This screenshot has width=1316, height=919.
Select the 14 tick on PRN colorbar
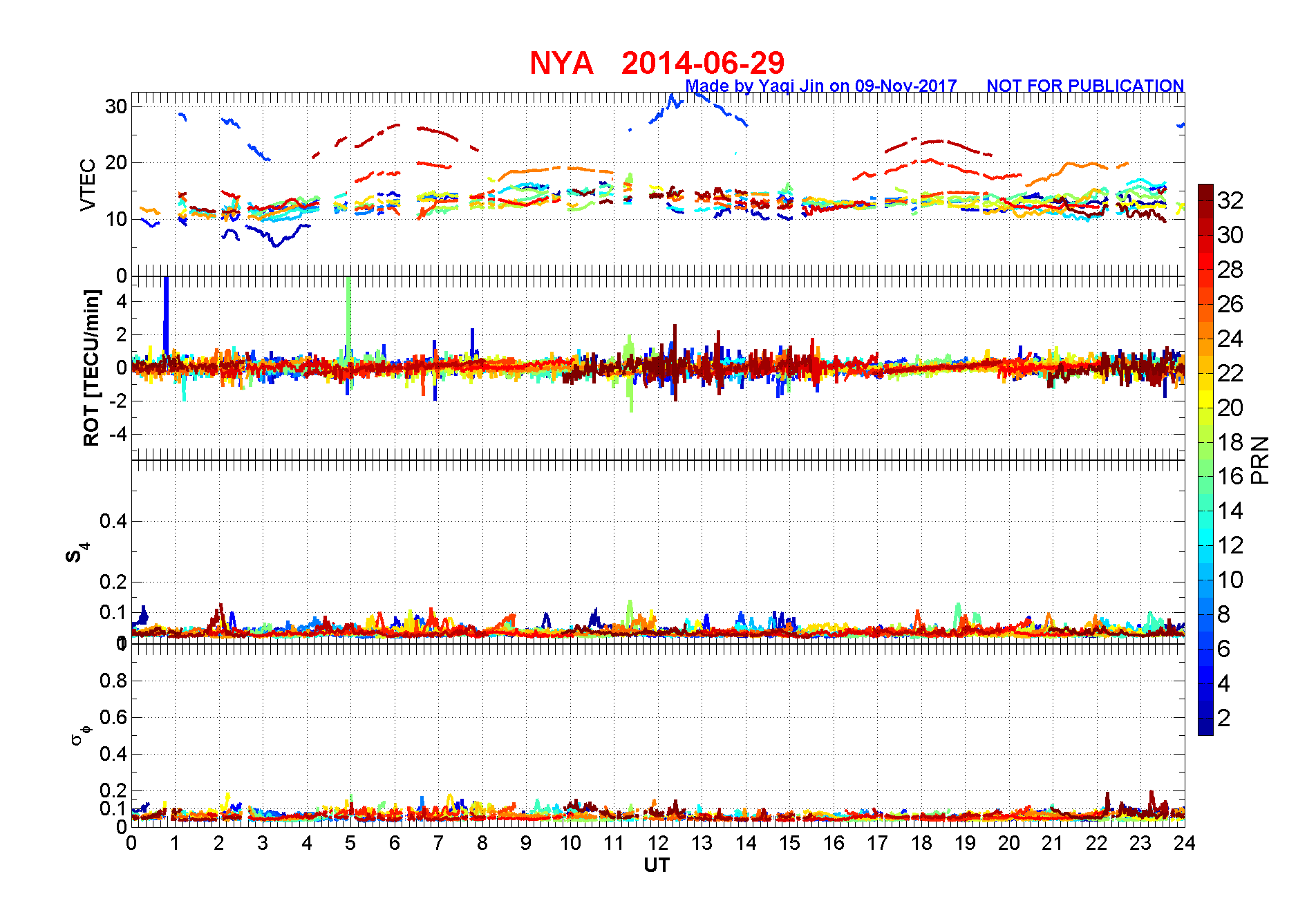pyautogui.click(x=1230, y=511)
